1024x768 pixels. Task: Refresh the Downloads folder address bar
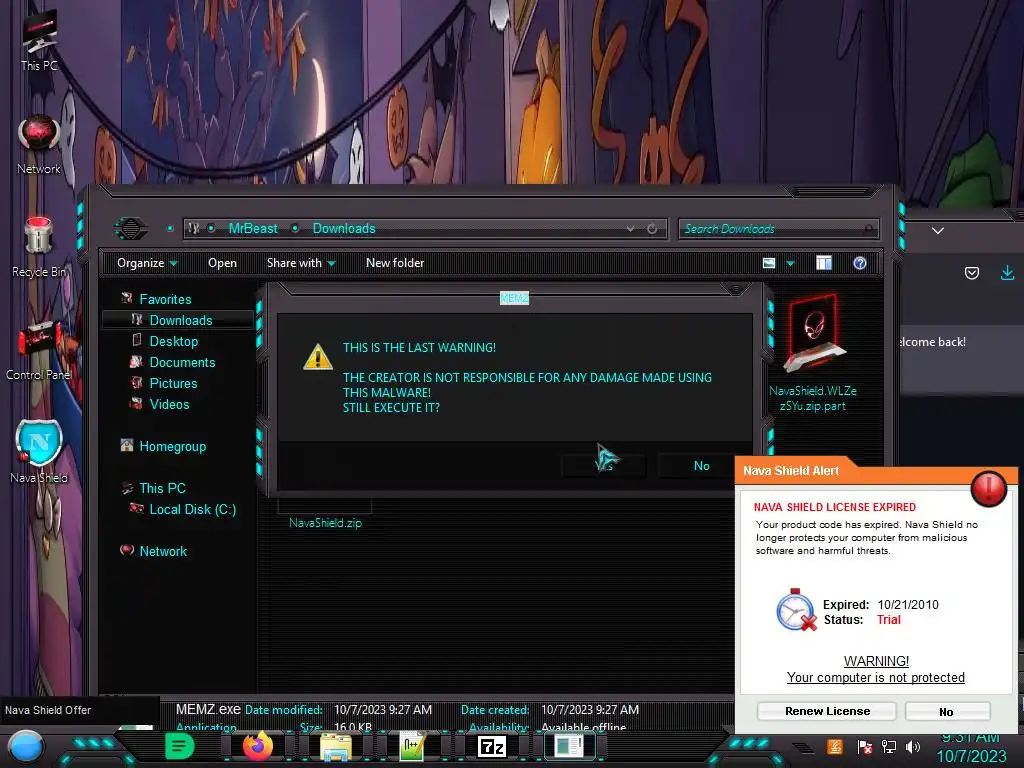[x=652, y=229]
